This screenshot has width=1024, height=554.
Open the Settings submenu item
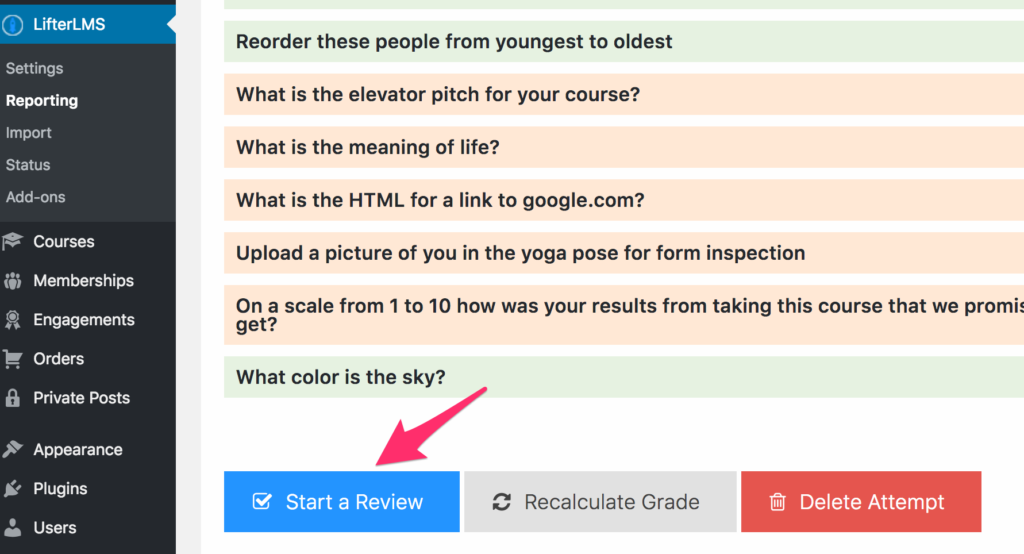[x=35, y=68]
